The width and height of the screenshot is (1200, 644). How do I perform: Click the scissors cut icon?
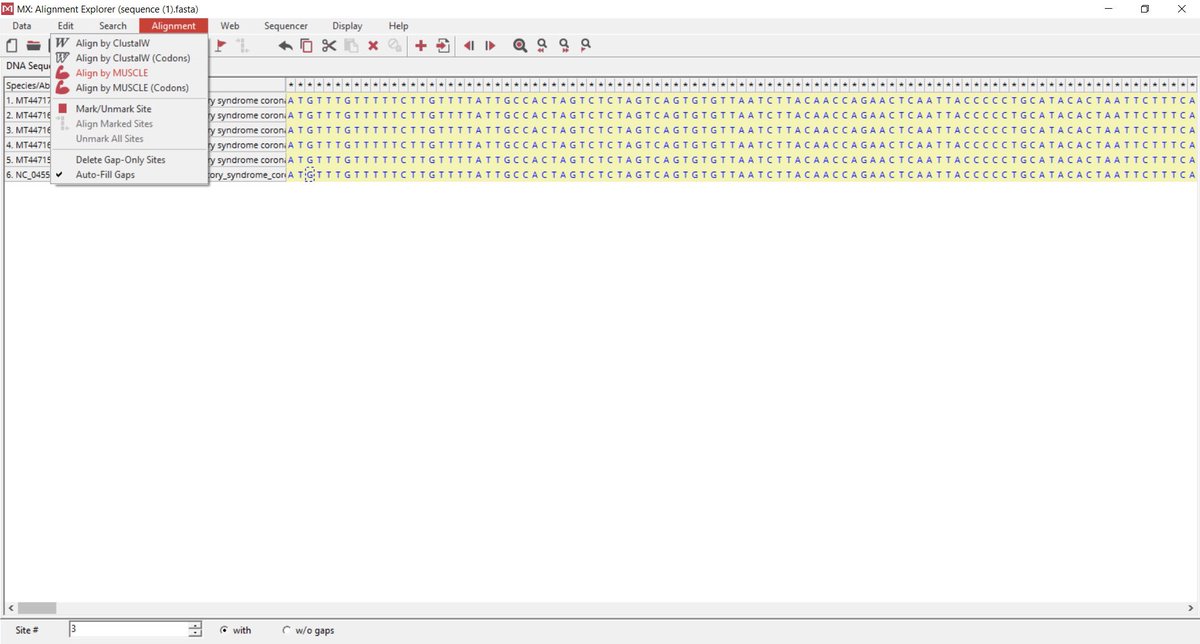[329, 45]
